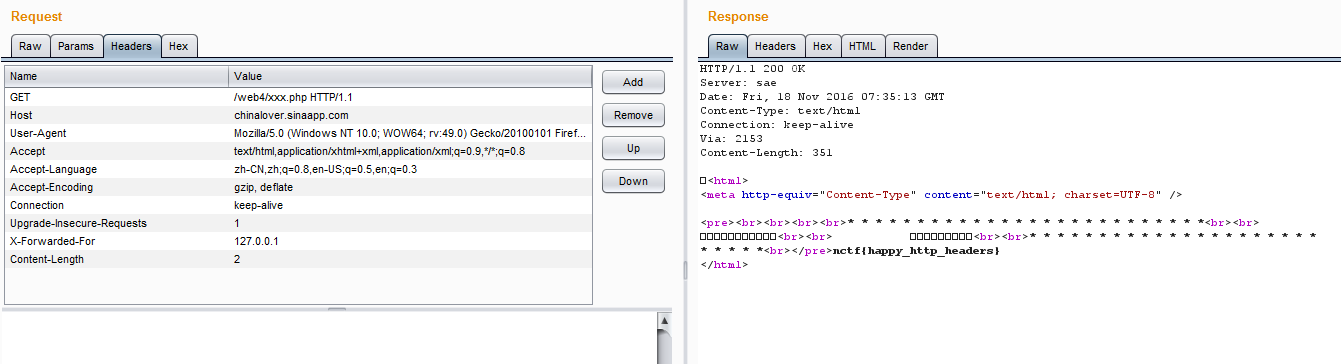Image resolution: width=1341 pixels, height=364 pixels.
Task: Click the HTTP/1.1 200 OK status line
Action: tap(752, 69)
